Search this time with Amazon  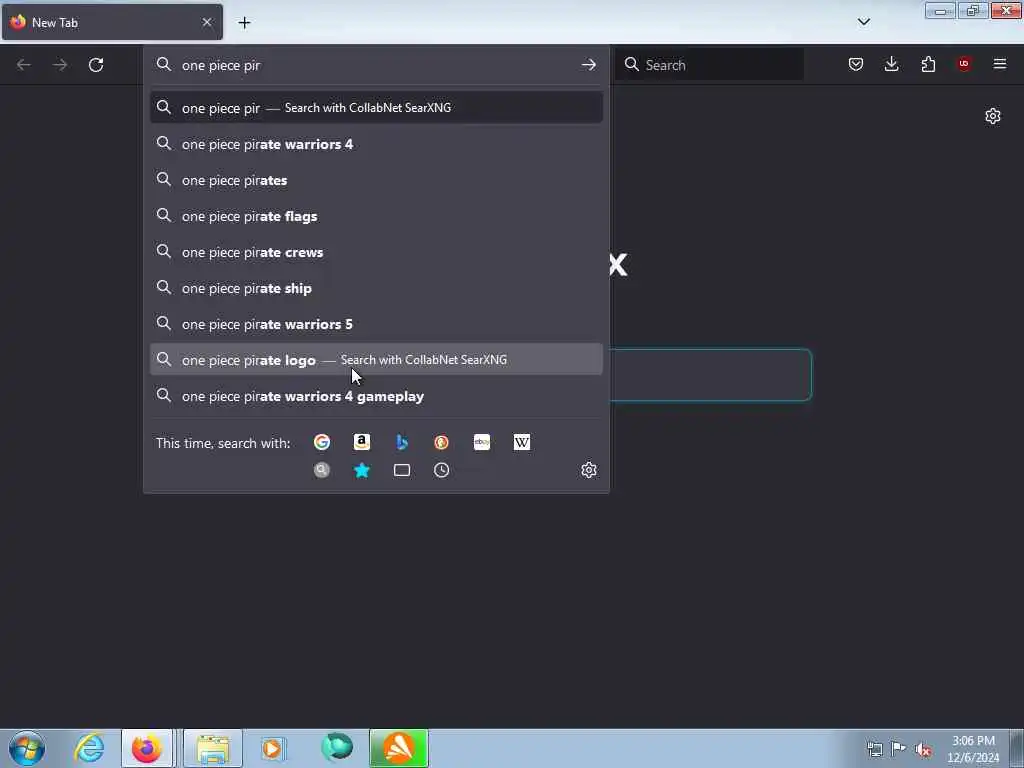362,443
